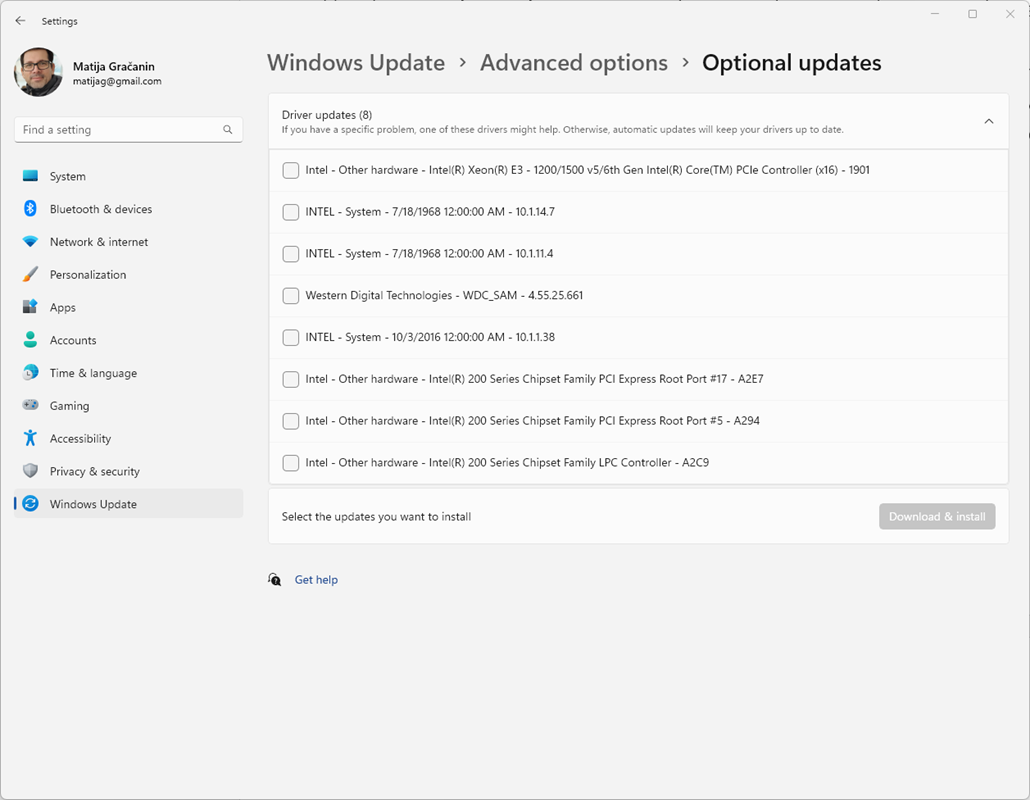Screen dimensions: 1030x800
Task: Open System settings category
Action: pos(128,176)
